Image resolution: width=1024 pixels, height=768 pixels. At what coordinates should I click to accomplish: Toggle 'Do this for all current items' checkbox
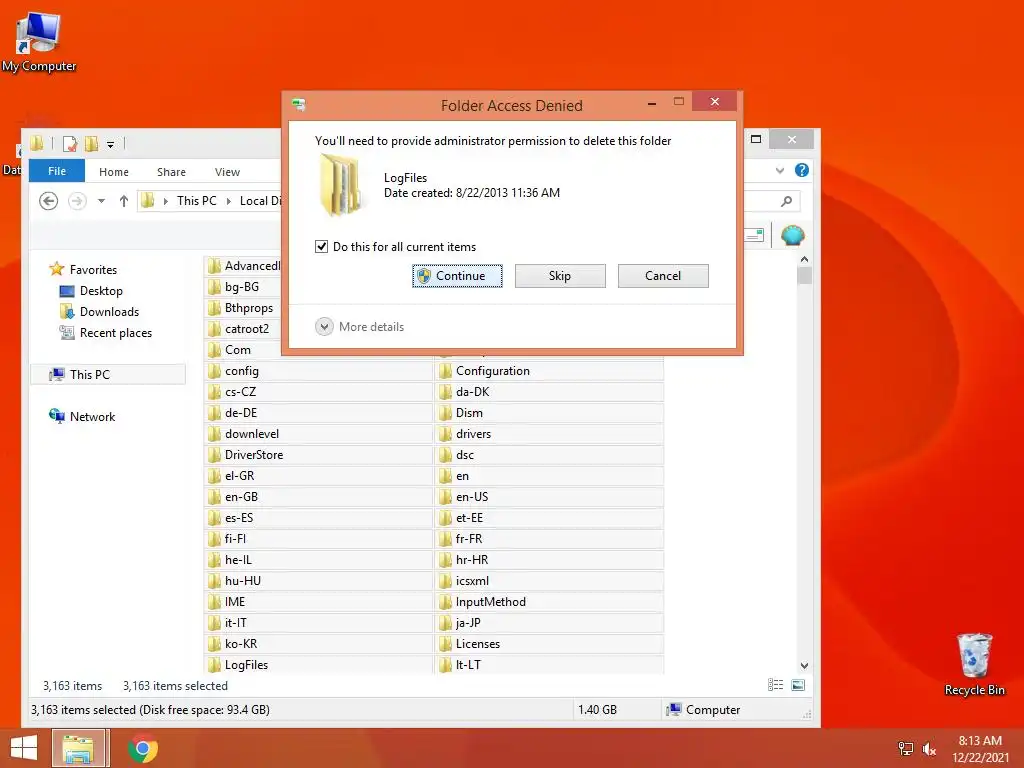[321, 246]
